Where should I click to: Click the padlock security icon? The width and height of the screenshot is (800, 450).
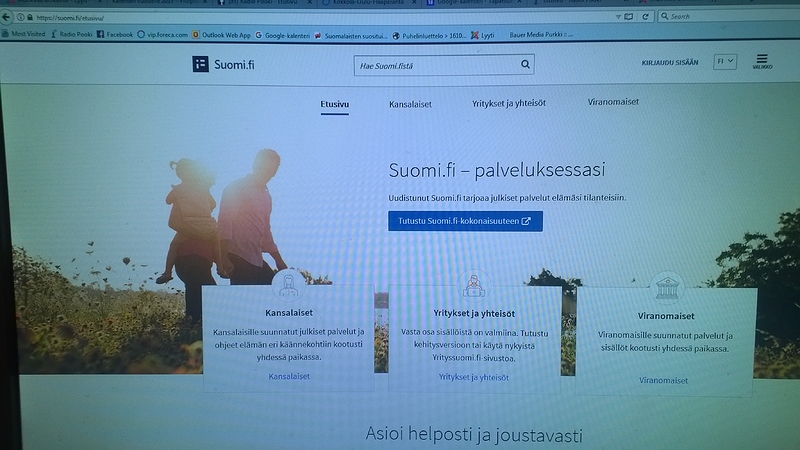click(x=30, y=17)
